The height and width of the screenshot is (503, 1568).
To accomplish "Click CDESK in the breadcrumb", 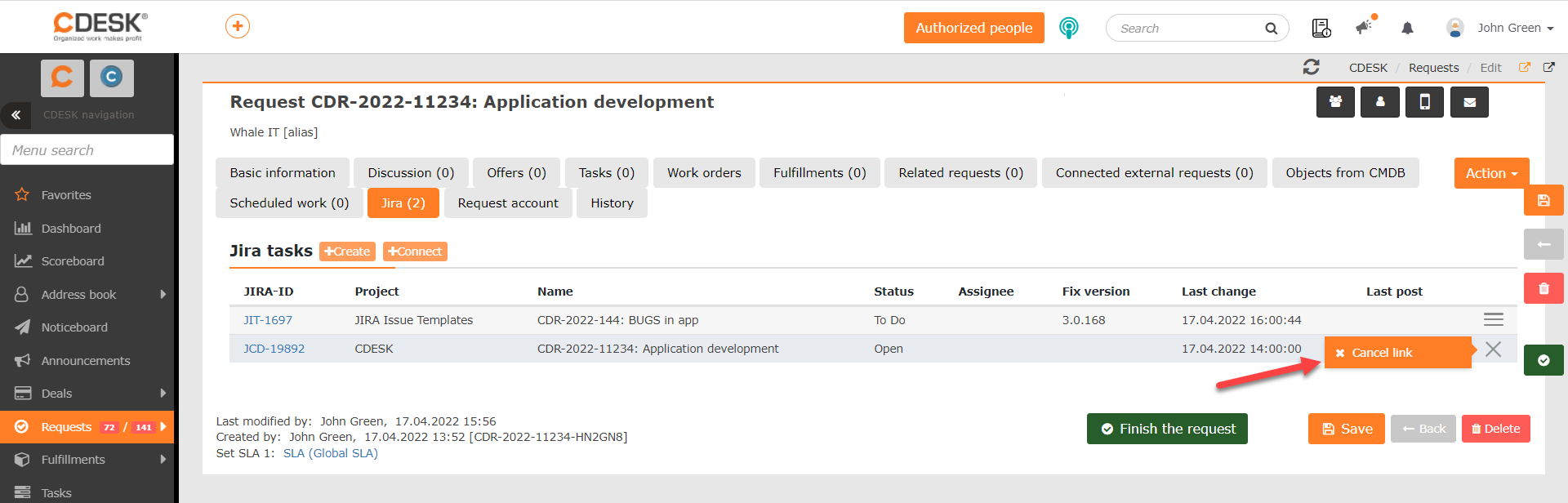I will click(1368, 68).
